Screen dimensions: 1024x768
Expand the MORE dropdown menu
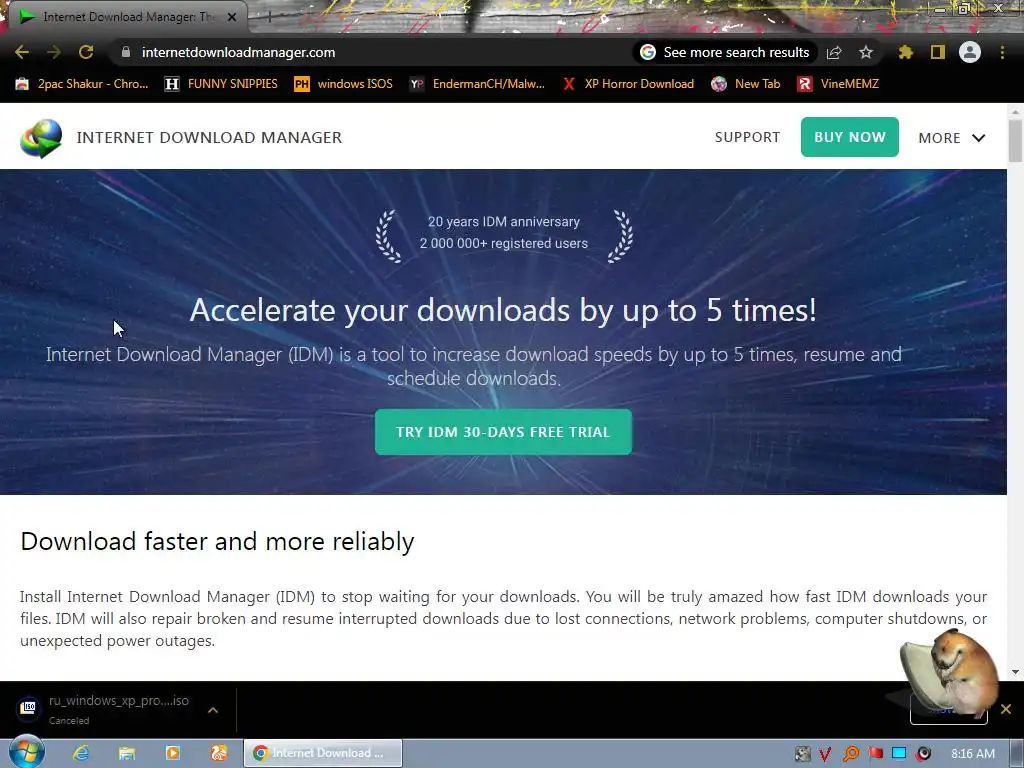pyautogui.click(x=952, y=138)
